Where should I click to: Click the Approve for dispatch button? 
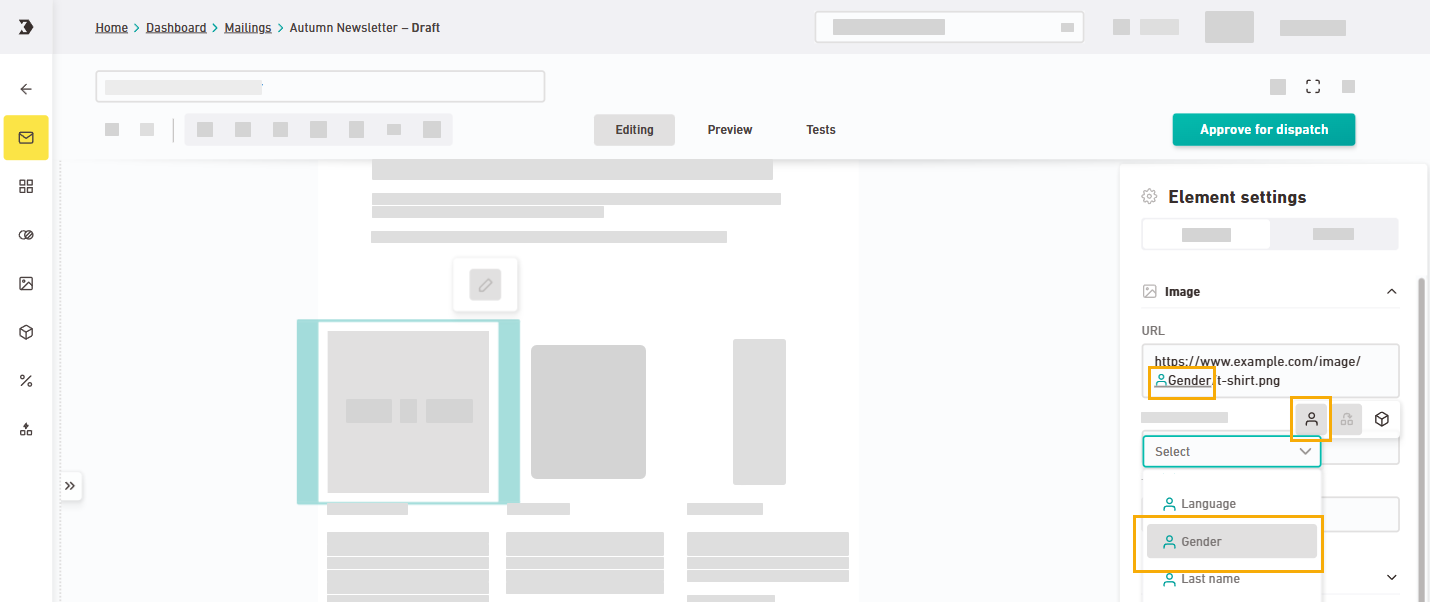pyautogui.click(x=1263, y=130)
